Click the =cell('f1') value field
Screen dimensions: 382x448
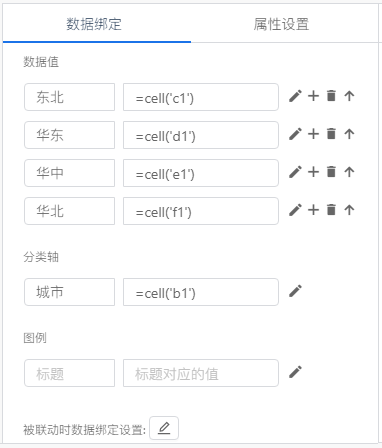point(201,211)
